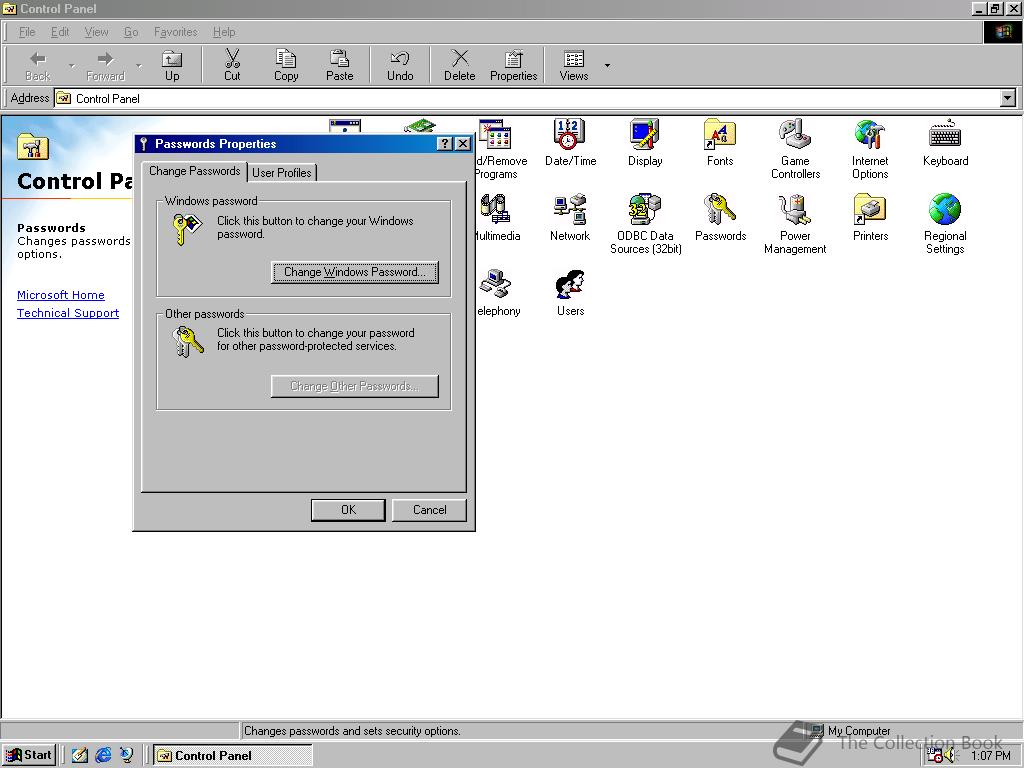Click the Copy toolbar button
The height and width of the screenshot is (768, 1024).
point(285,66)
